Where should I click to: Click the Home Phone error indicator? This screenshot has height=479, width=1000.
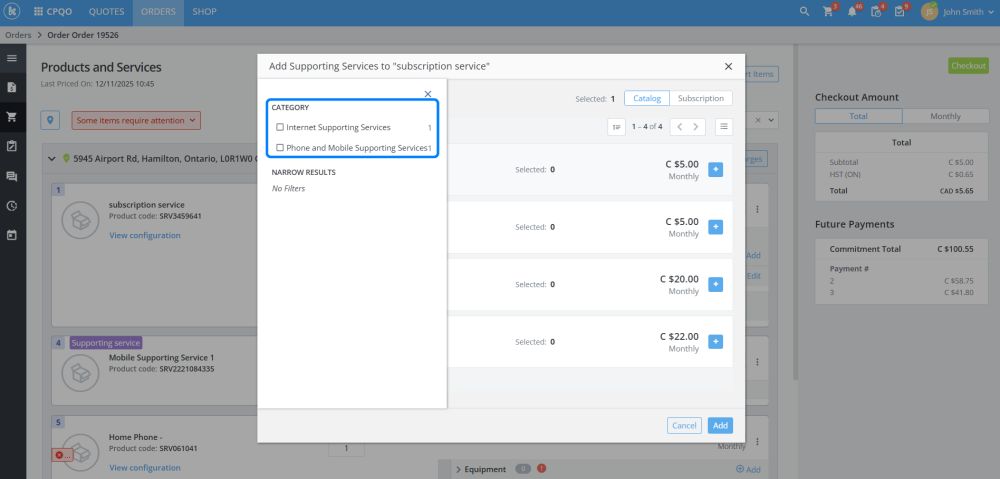[x=62, y=455]
